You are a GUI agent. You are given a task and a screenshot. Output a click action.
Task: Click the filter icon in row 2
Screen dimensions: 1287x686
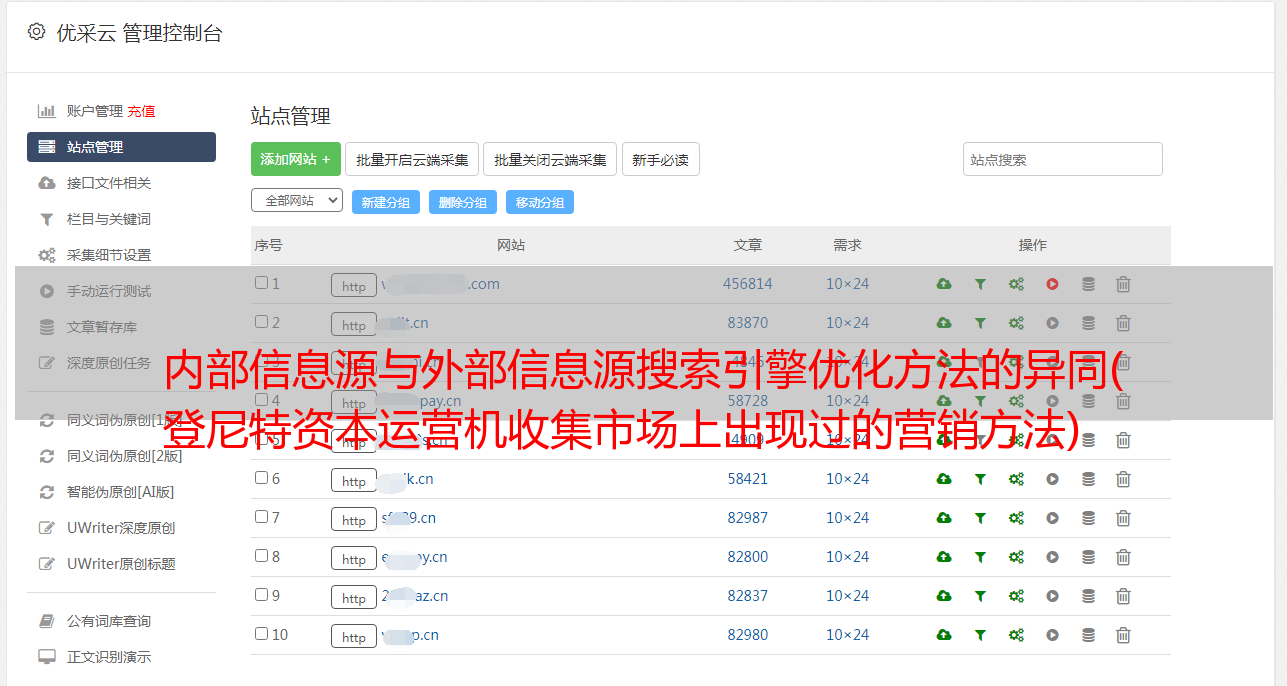pos(980,323)
